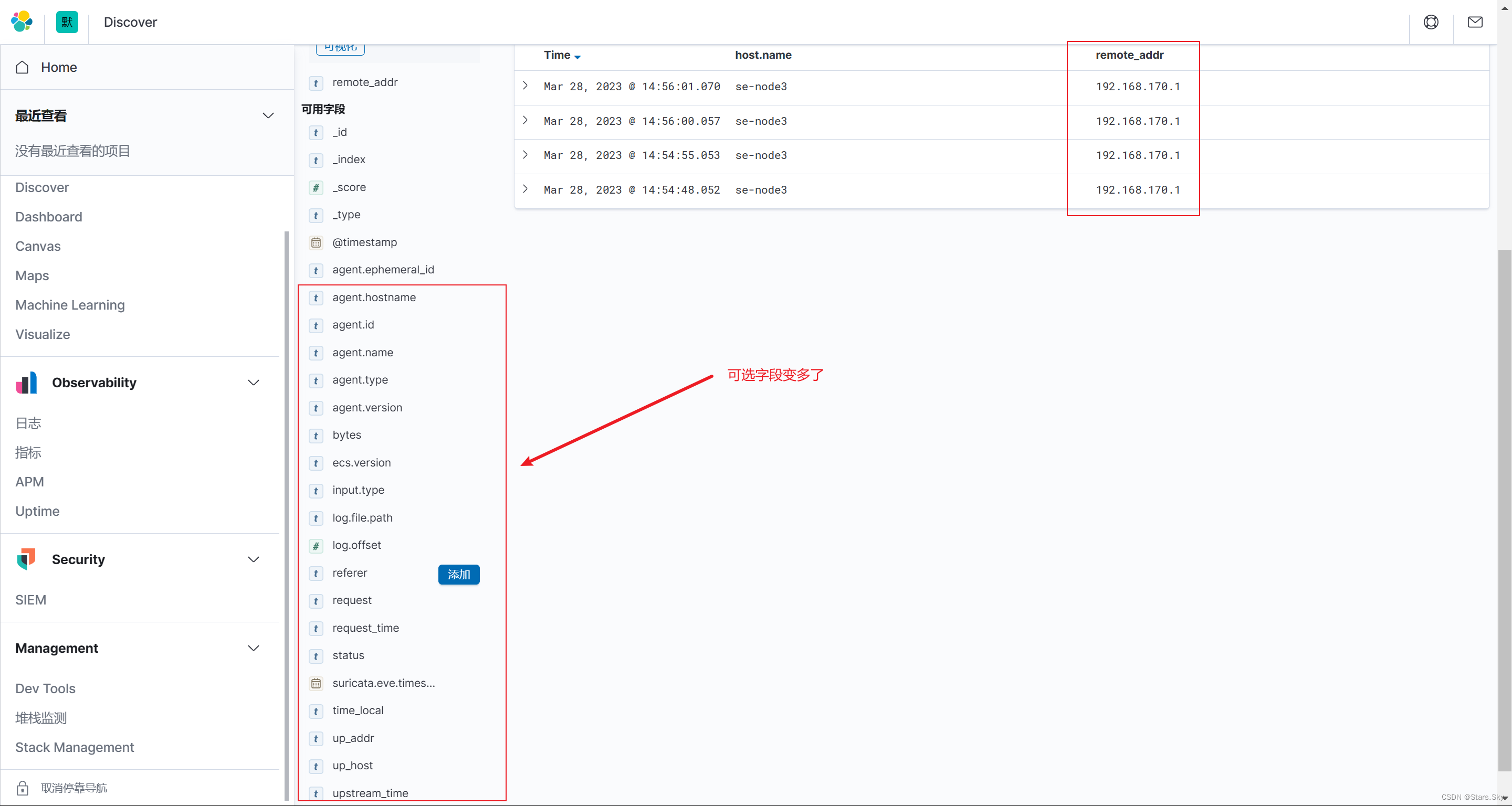Click the help icon in the top right

point(1431,22)
